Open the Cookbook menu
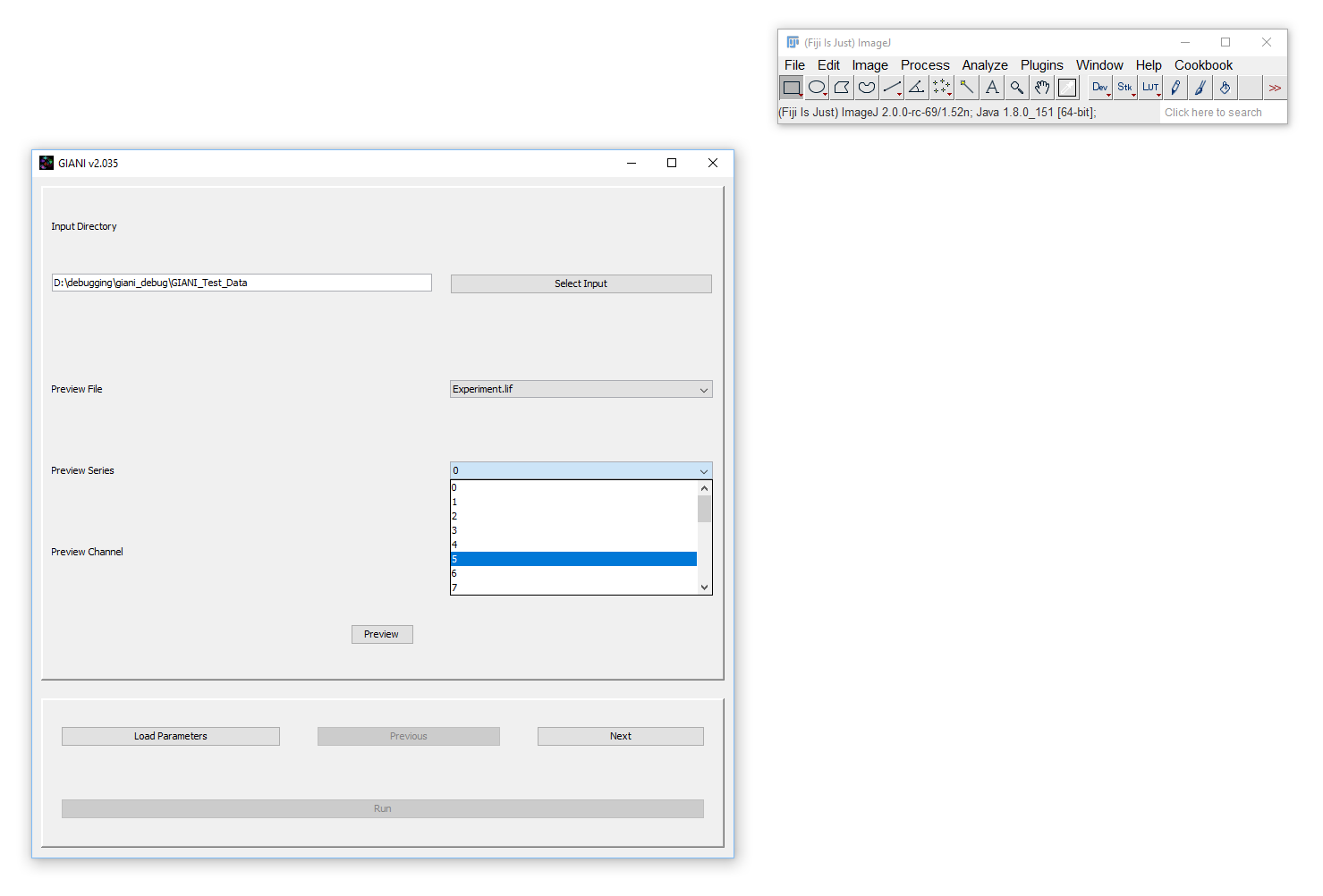Viewport: 1323px width, 896px height. click(x=1203, y=65)
